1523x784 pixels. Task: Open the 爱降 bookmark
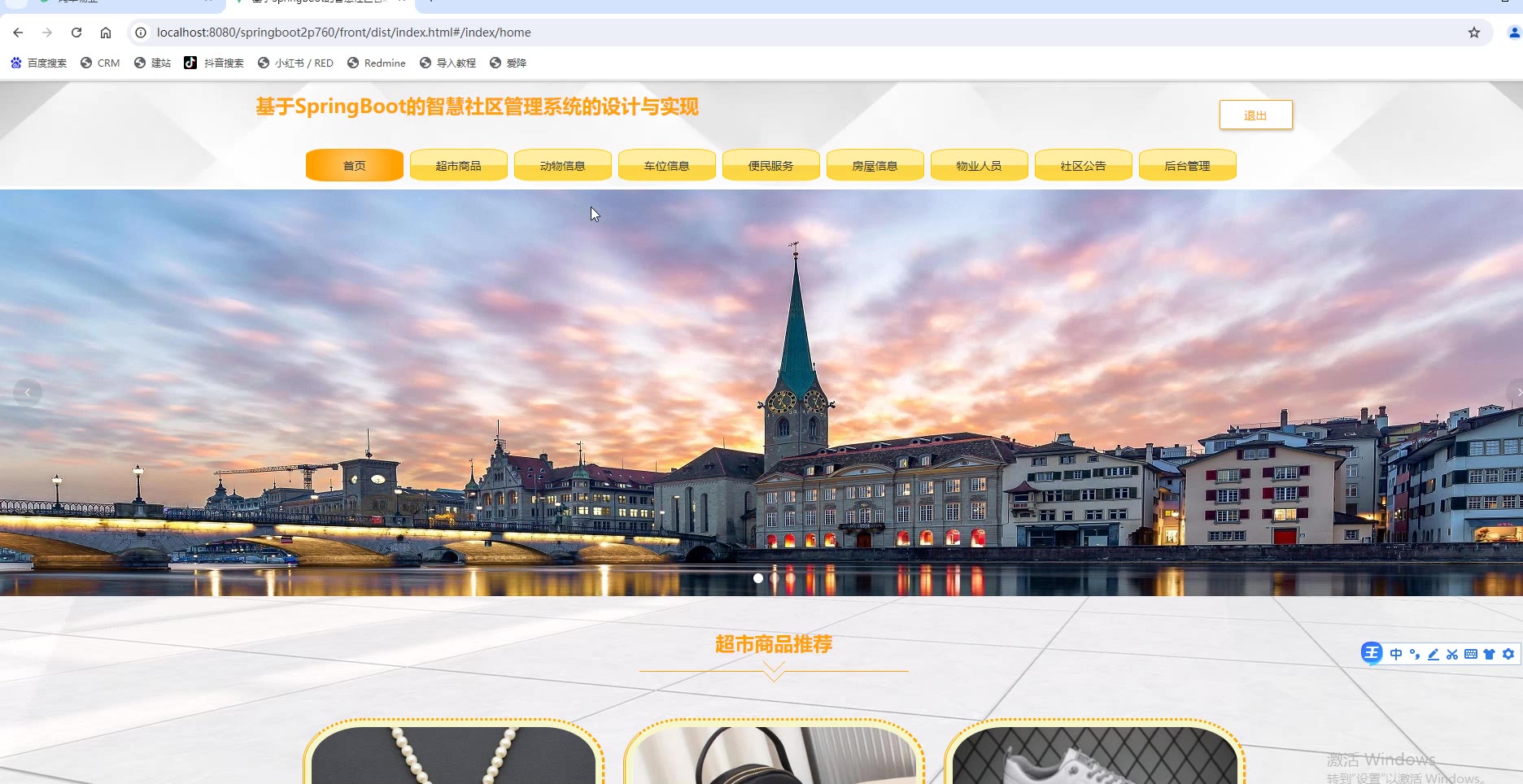[508, 63]
